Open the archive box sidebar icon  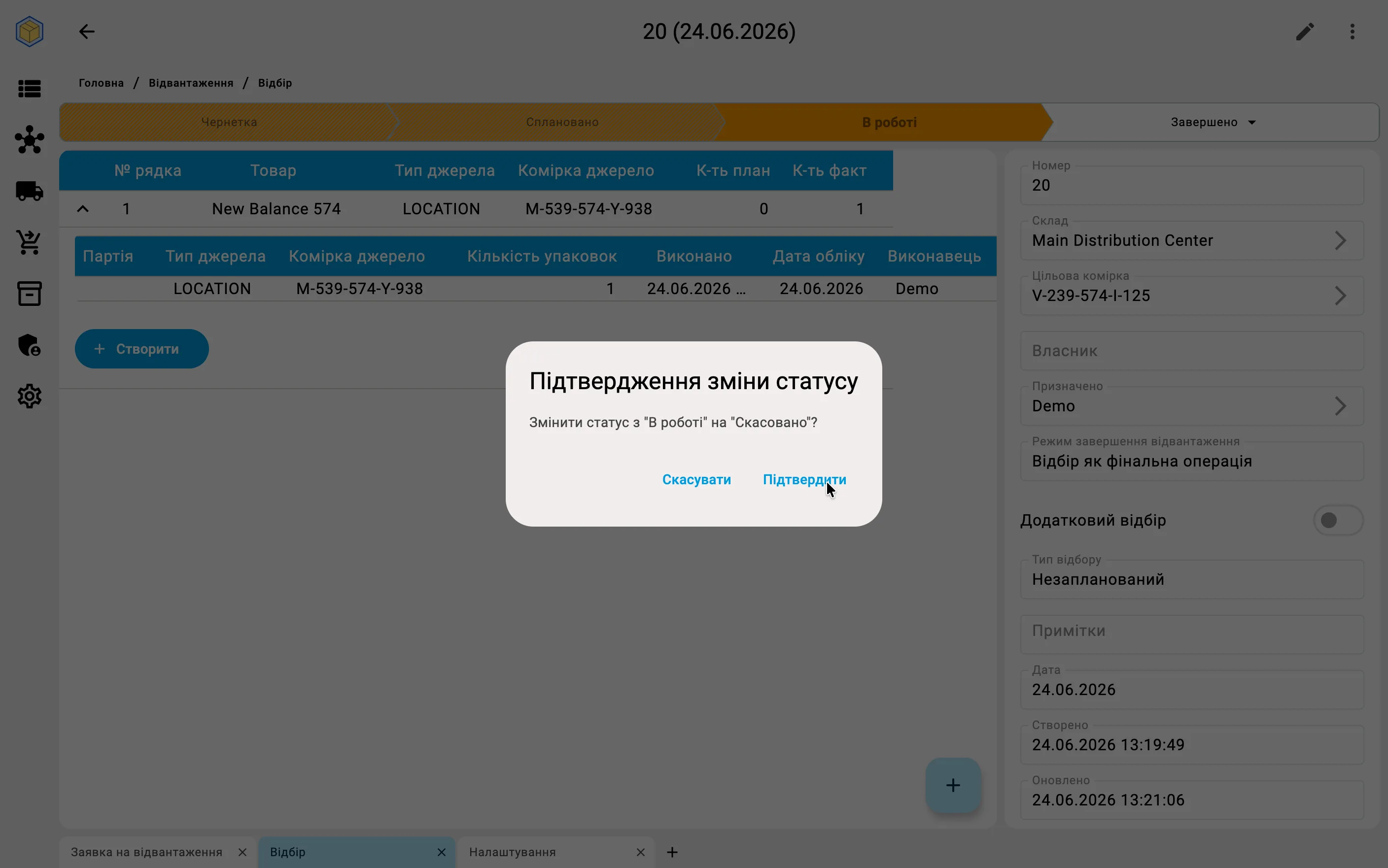[x=29, y=293]
